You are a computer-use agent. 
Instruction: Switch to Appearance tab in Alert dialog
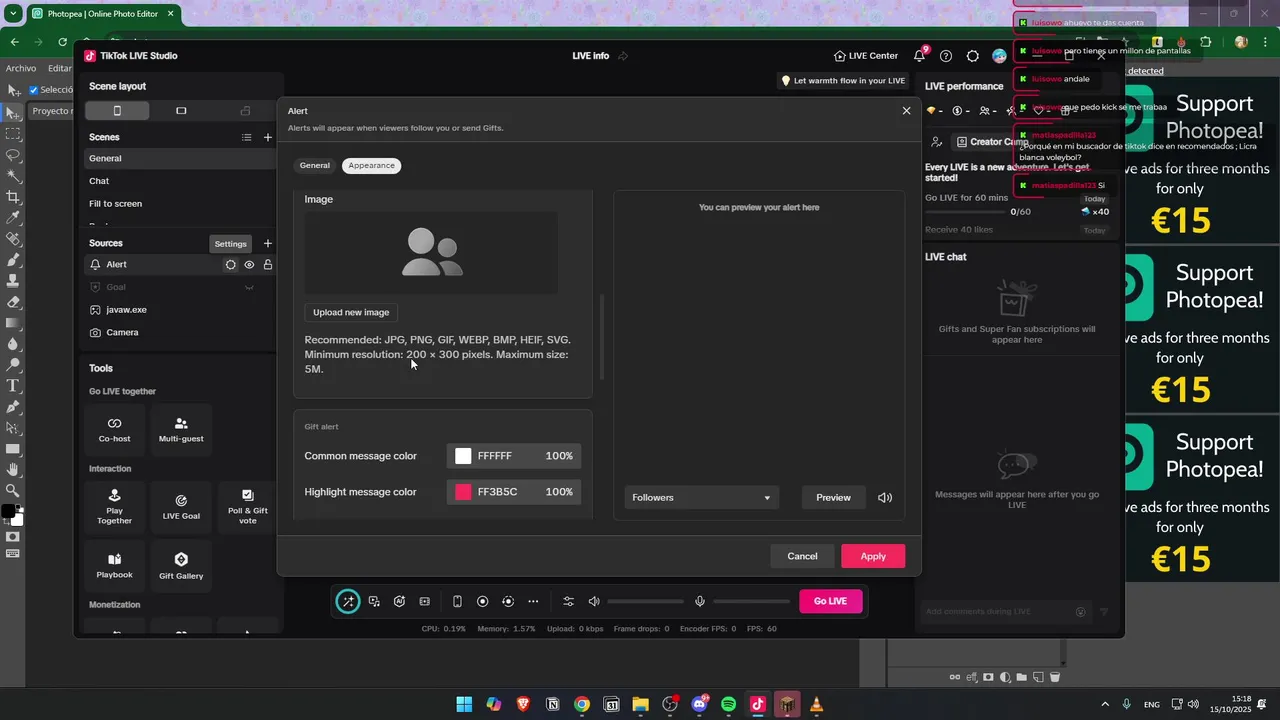click(371, 166)
